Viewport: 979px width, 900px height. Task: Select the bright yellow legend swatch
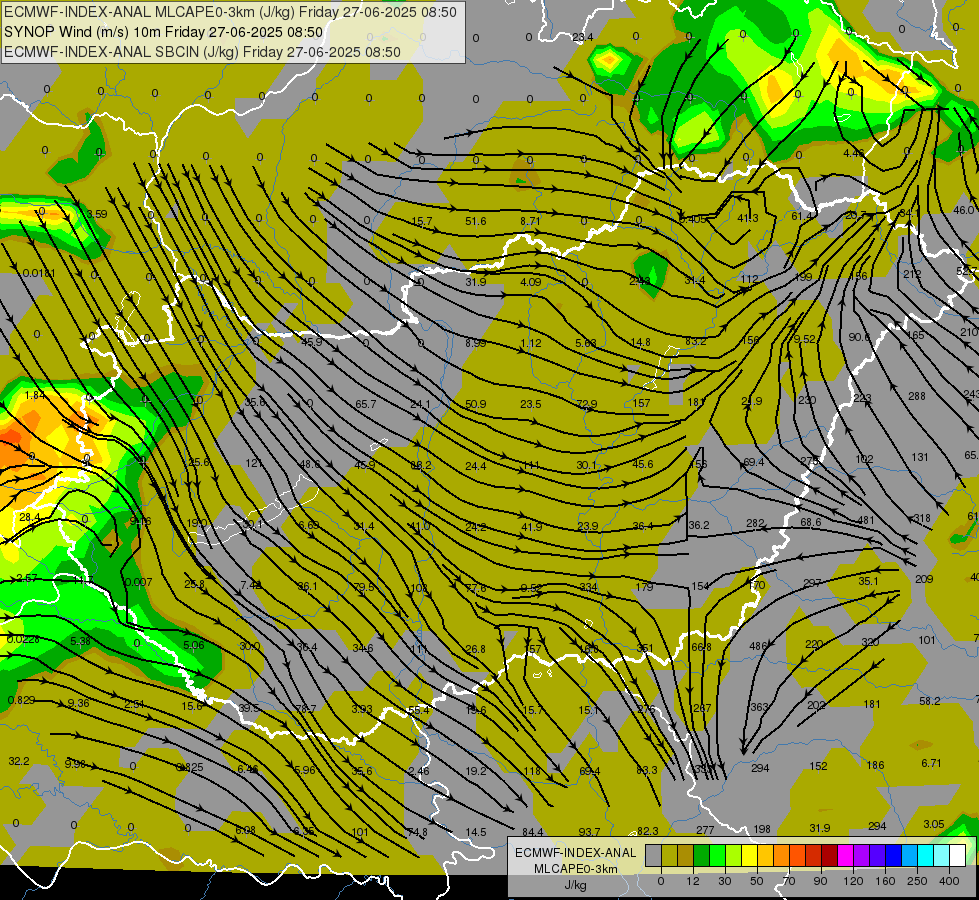pos(750,856)
